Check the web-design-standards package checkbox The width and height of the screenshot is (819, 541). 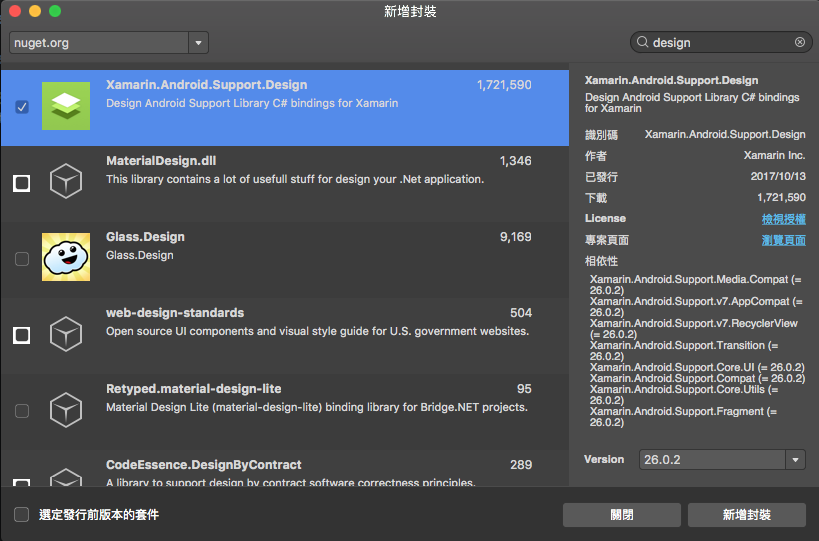pyautogui.click(x=21, y=335)
